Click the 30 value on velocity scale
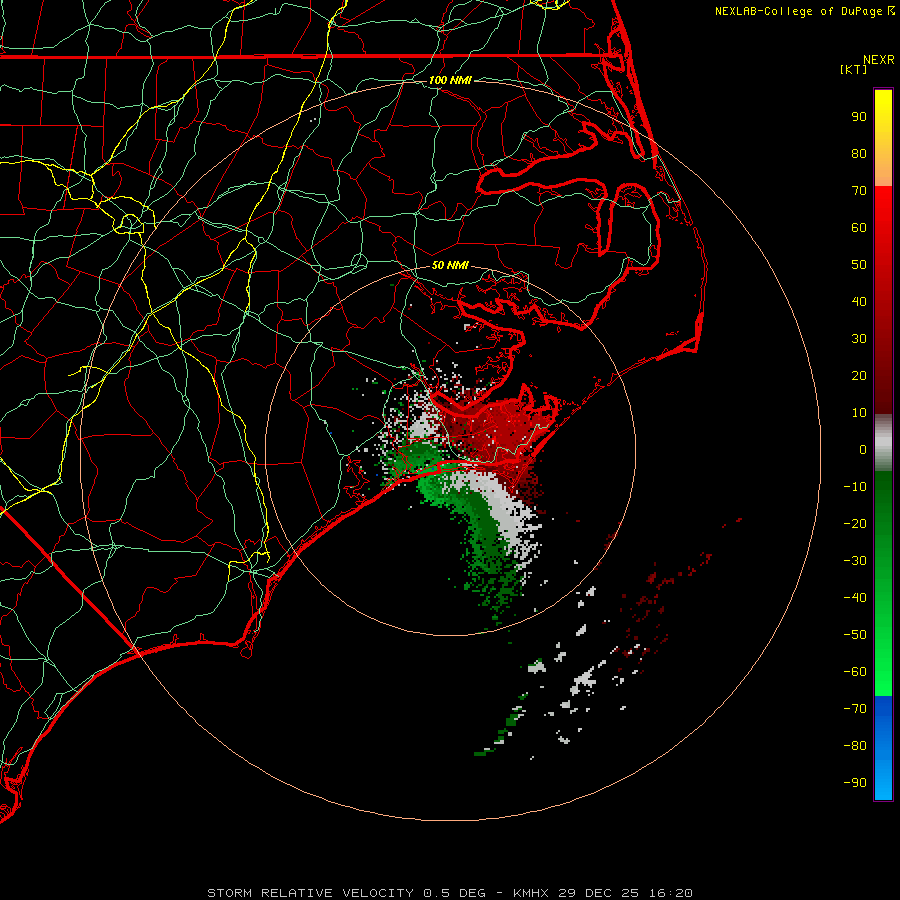This screenshot has width=900, height=900. pos(859,339)
